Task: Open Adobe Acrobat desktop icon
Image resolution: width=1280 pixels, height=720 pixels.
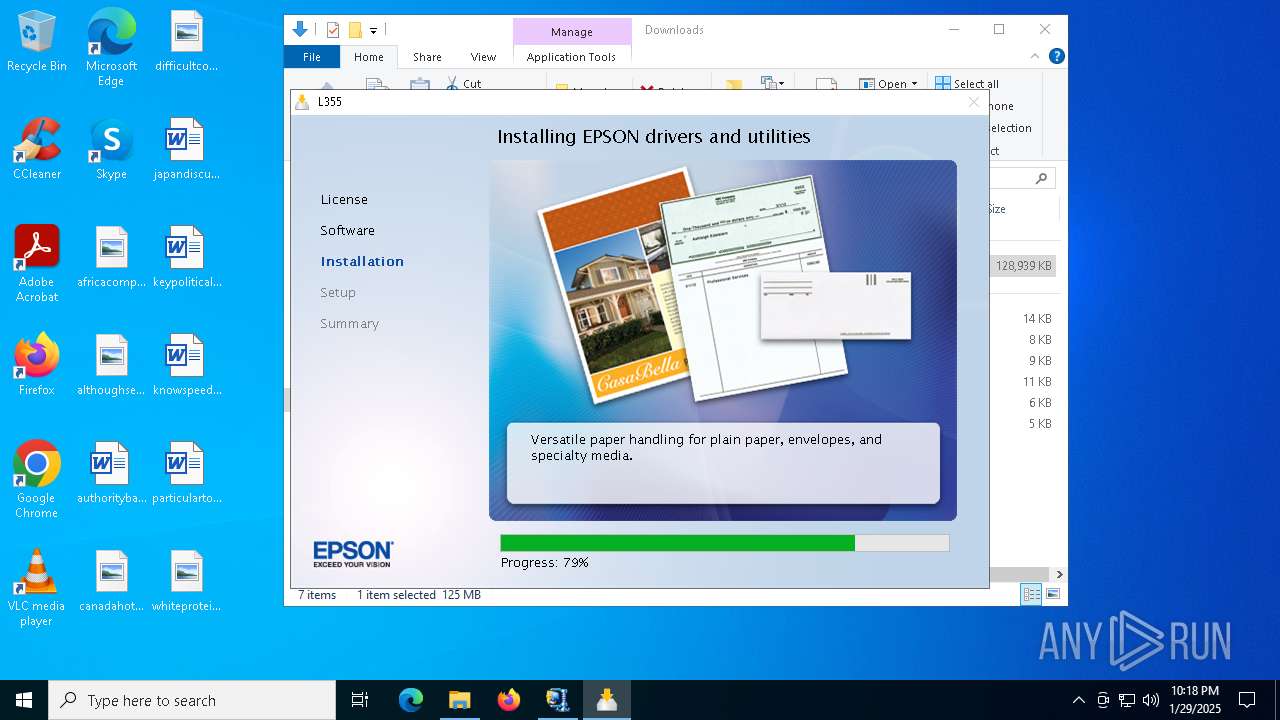Action: click(37, 264)
